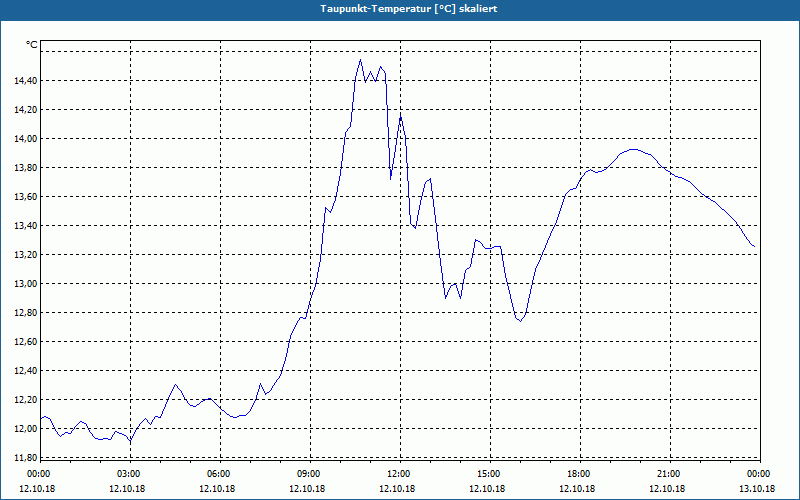Click the title 'Taupunkt-Temperatur [°C] skaliert'
This screenshot has height=500, width=800.
coord(409,9)
